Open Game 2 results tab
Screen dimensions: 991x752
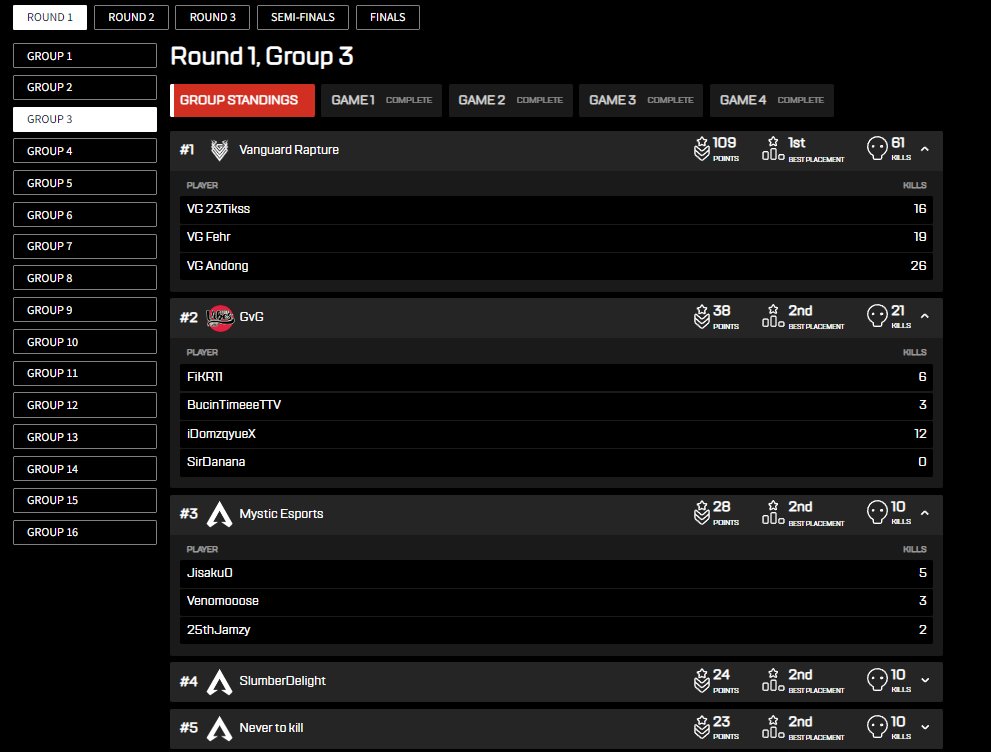pyautogui.click(x=511, y=100)
